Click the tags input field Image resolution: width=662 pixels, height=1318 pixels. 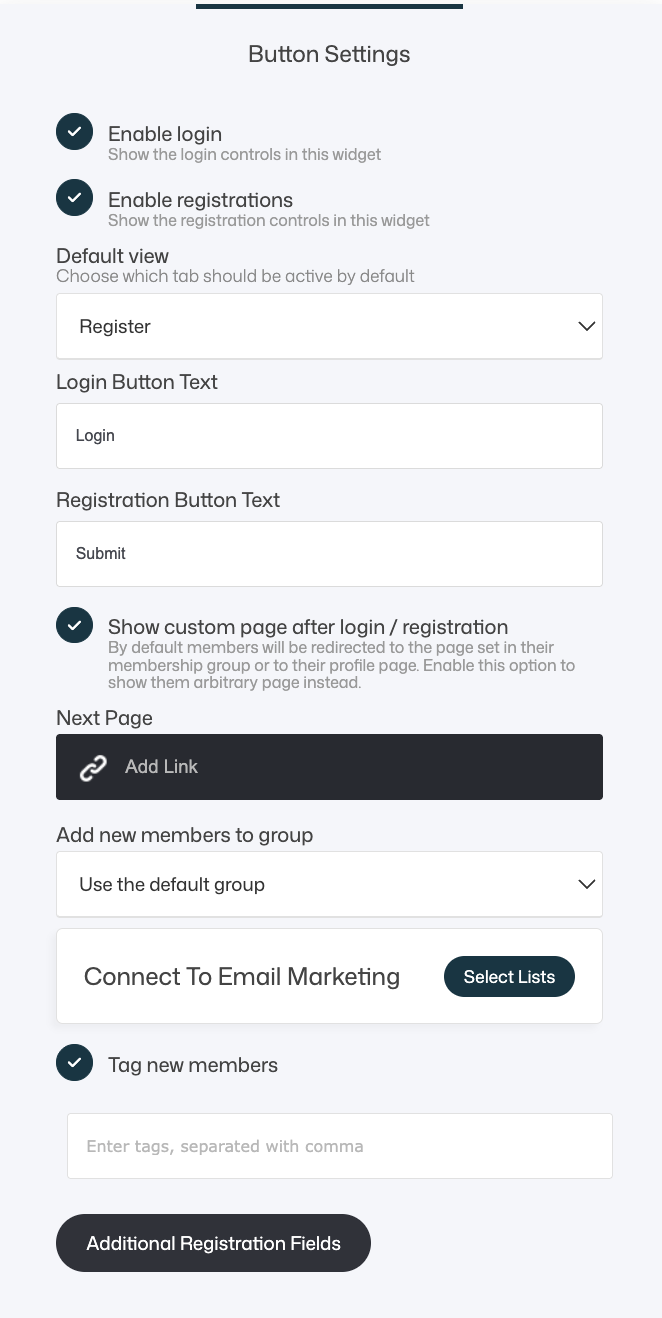click(339, 1146)
